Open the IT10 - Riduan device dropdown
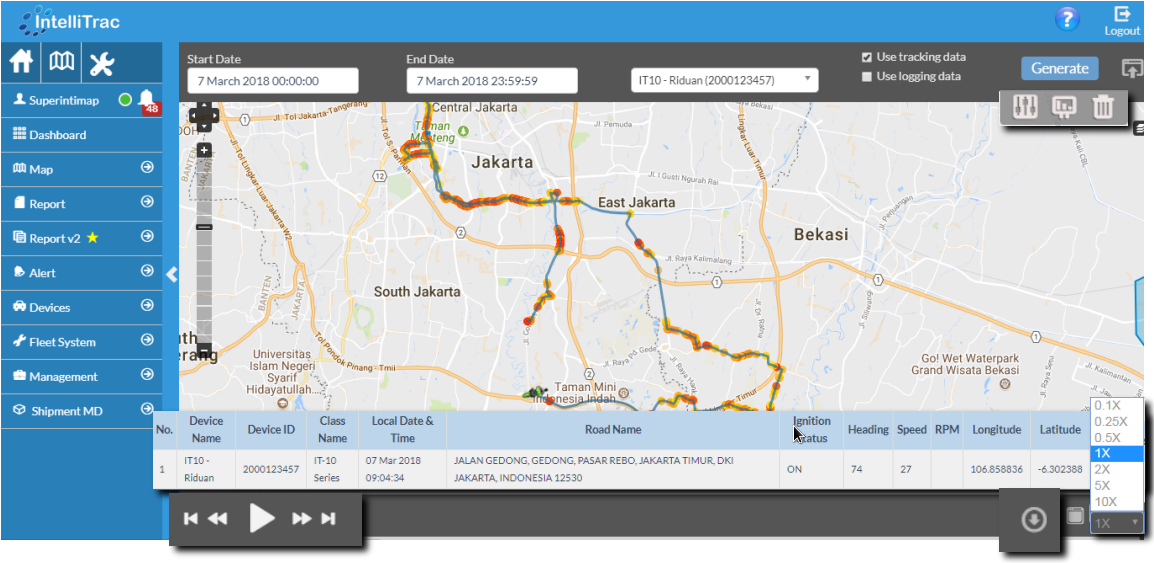 (x=724, y=80)
